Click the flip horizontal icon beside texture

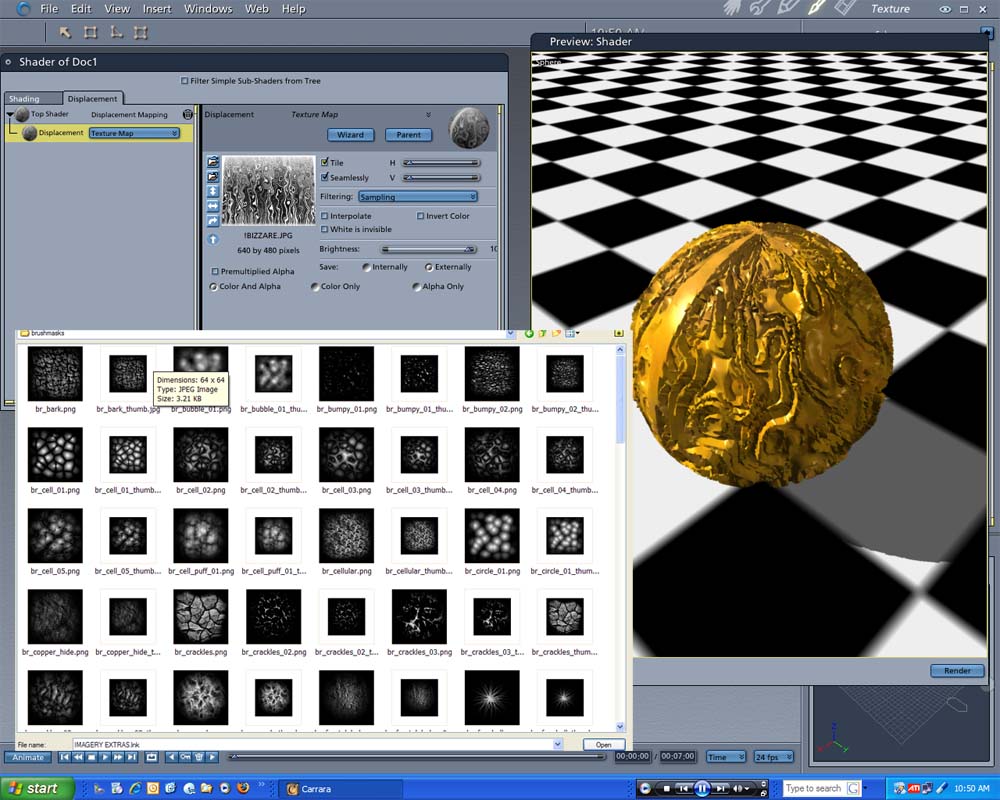(213, 205)
